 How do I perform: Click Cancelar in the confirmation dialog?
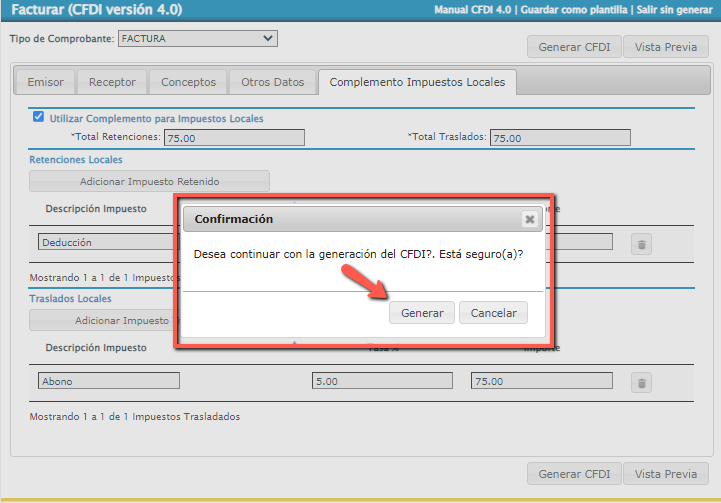click(x=493, y=313)
